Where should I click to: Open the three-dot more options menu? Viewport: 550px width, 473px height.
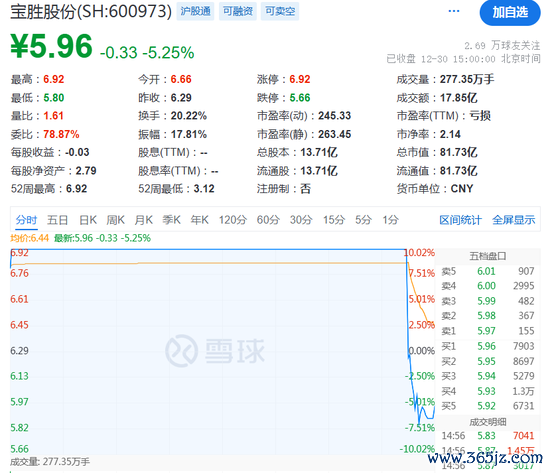[x=454, y=11]
